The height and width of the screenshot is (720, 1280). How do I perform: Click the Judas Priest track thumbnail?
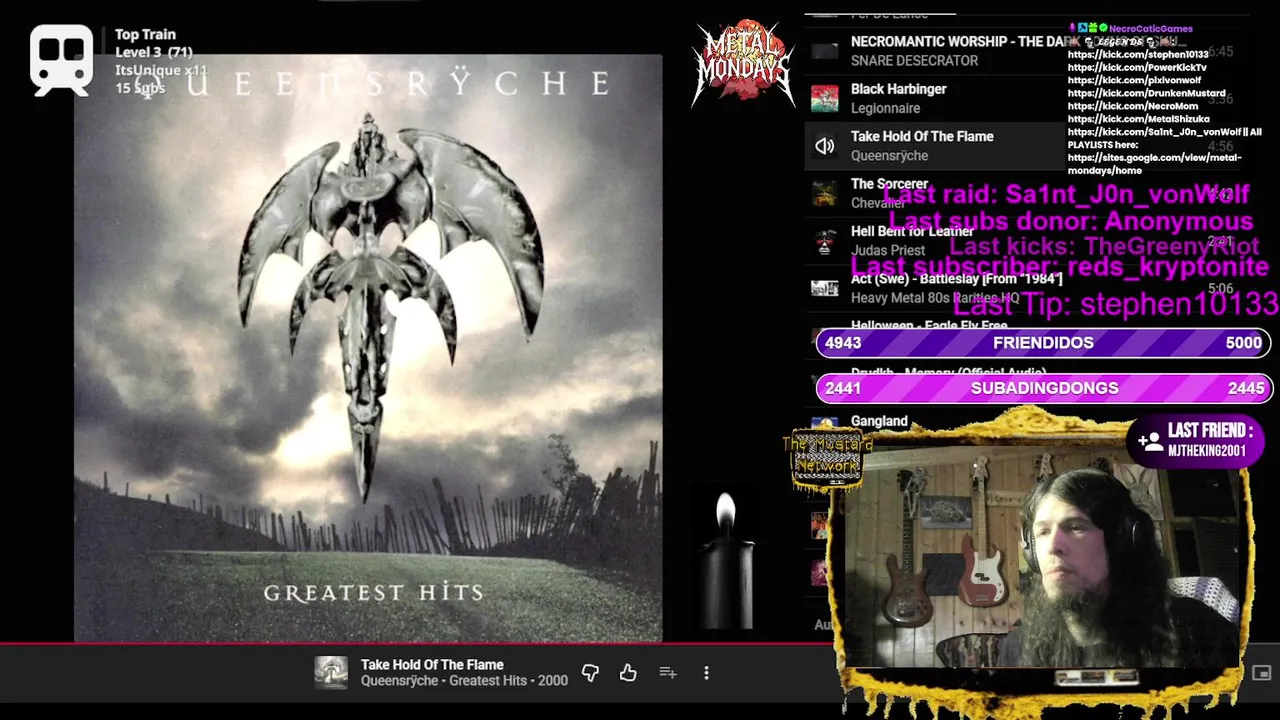[x=824, y=241]
